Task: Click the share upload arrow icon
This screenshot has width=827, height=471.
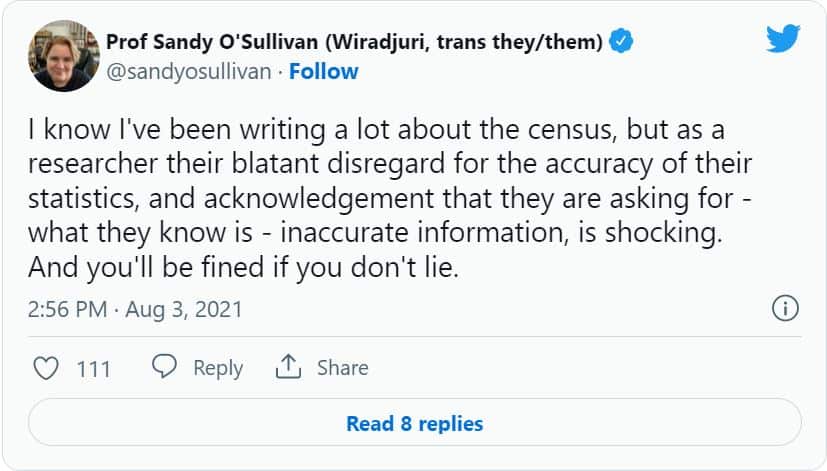Action: coord(288,367)
